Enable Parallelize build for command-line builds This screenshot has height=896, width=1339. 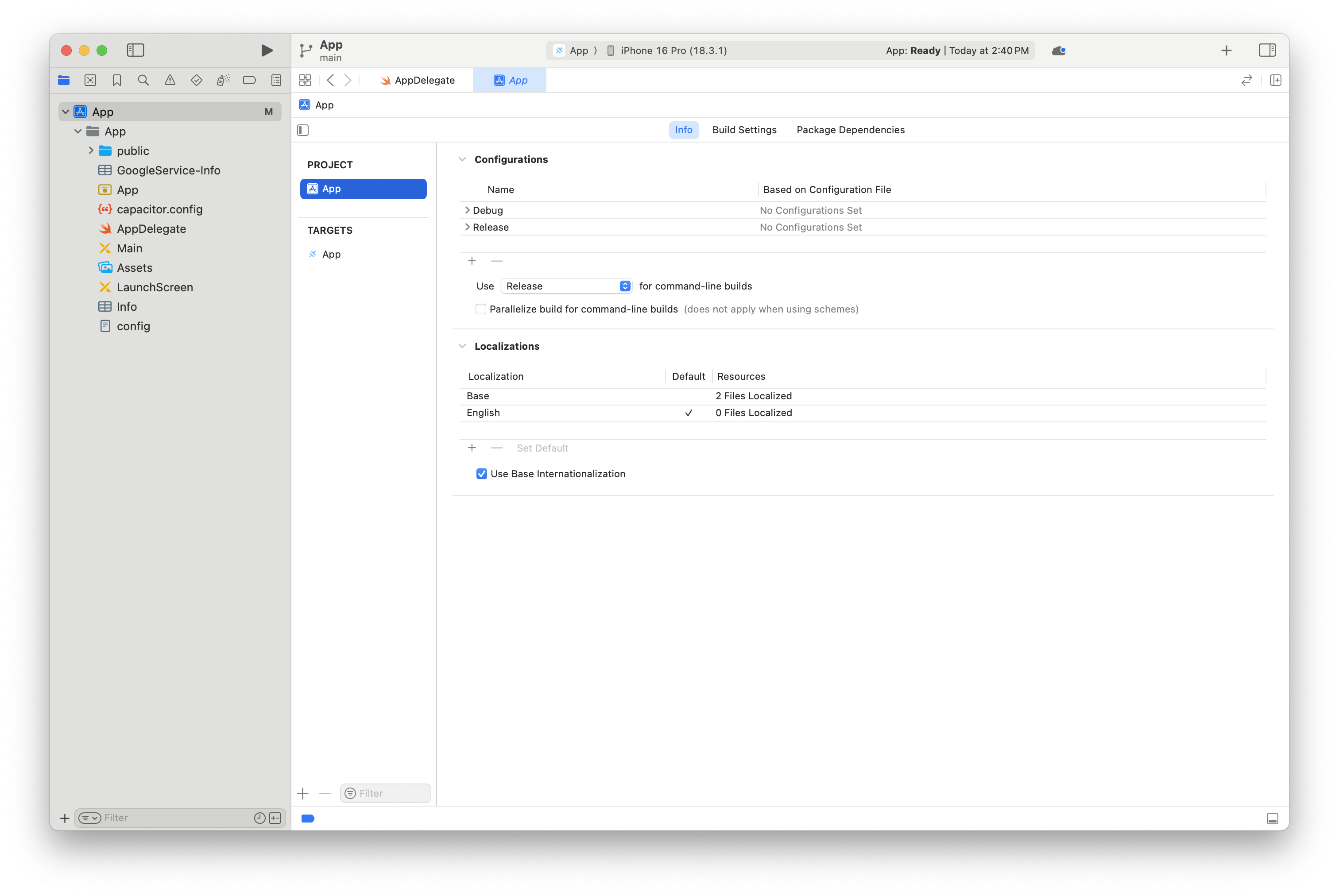click(481, 309)
